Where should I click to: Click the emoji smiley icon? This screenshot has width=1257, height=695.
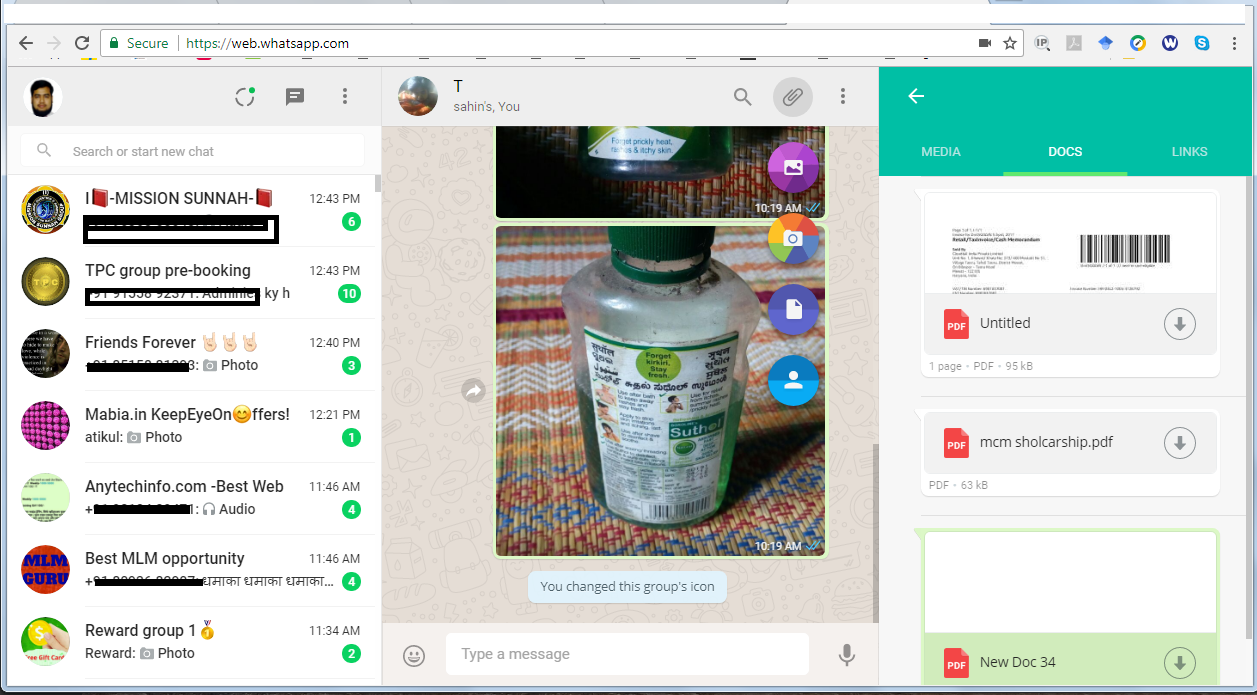coord(414,655)
